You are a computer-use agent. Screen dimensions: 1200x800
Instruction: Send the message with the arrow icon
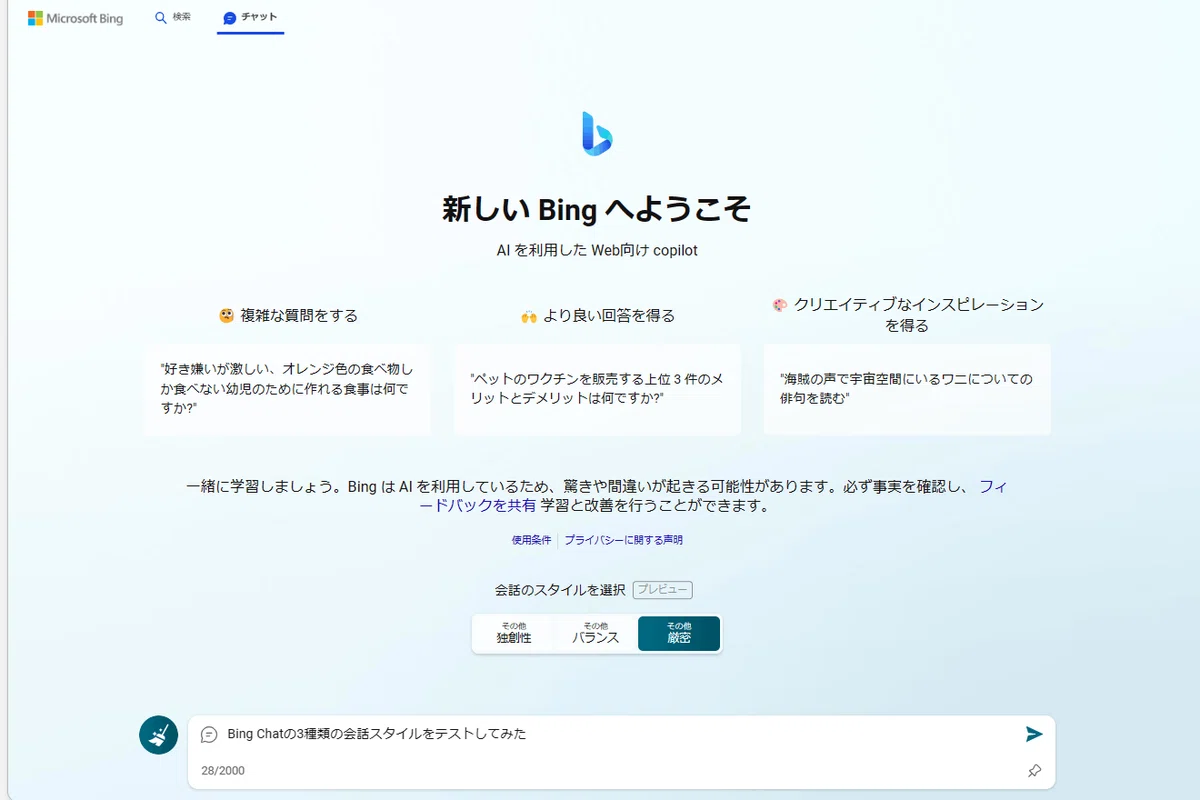tap(1034, 734)
